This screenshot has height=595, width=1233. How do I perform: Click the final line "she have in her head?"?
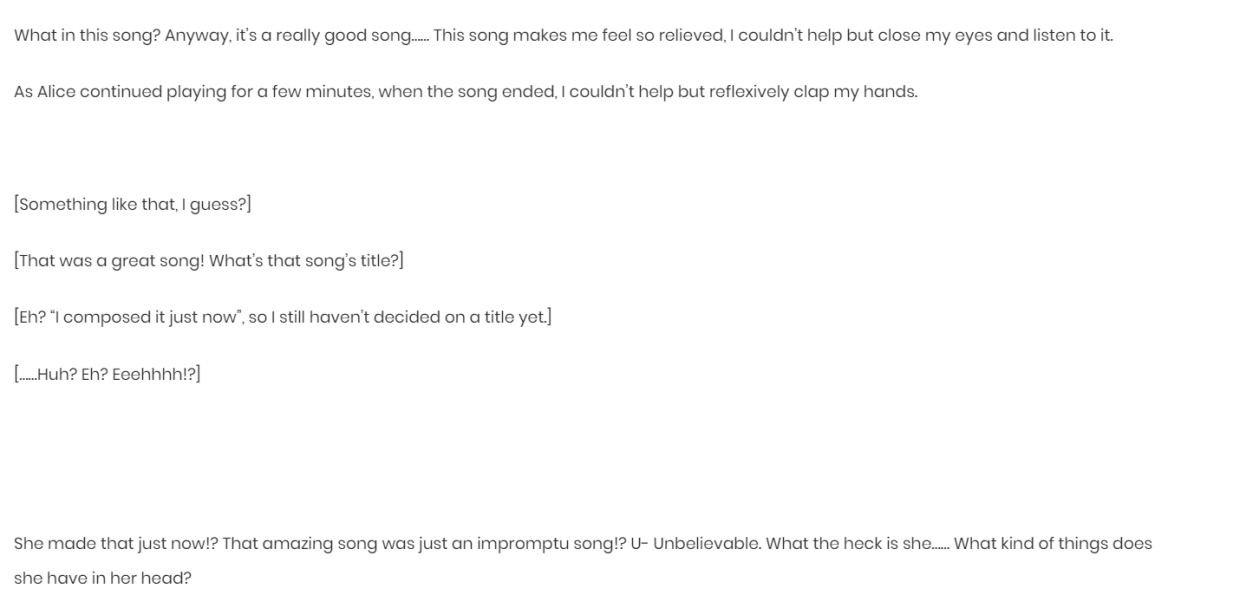tap(102, 578)
